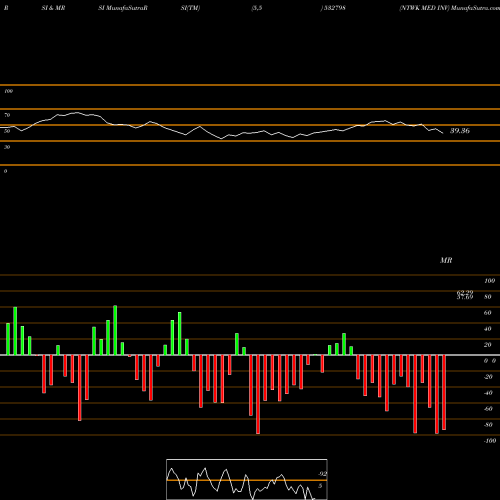Click the 'SI MunafaSutraR' header text
Viewport: 500px width, 500px height.
click(123, 8)
